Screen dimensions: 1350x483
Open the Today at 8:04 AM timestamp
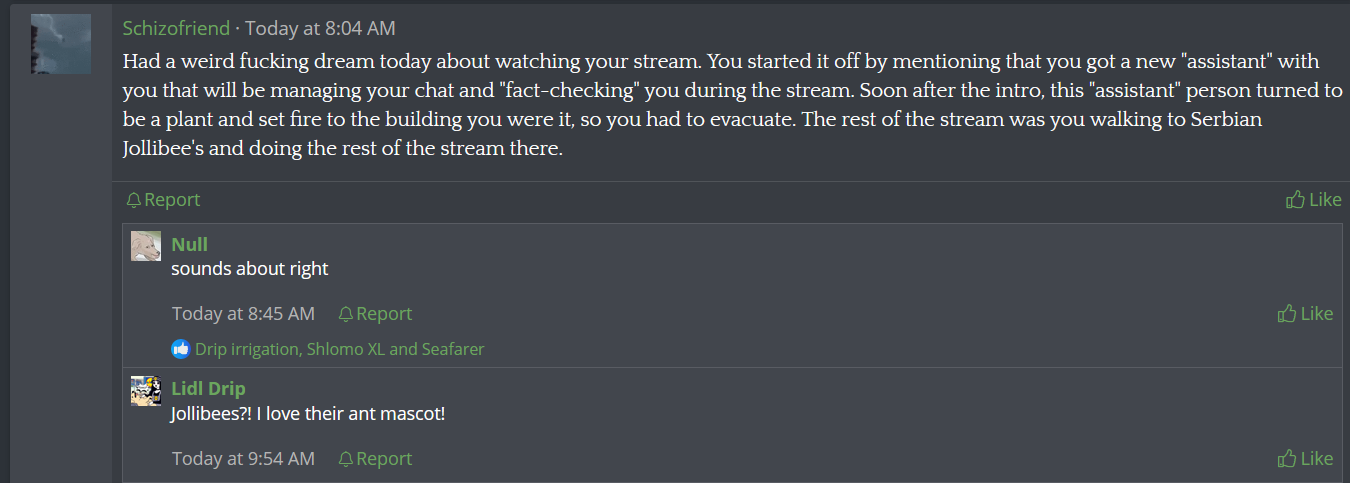pos(320,29)
